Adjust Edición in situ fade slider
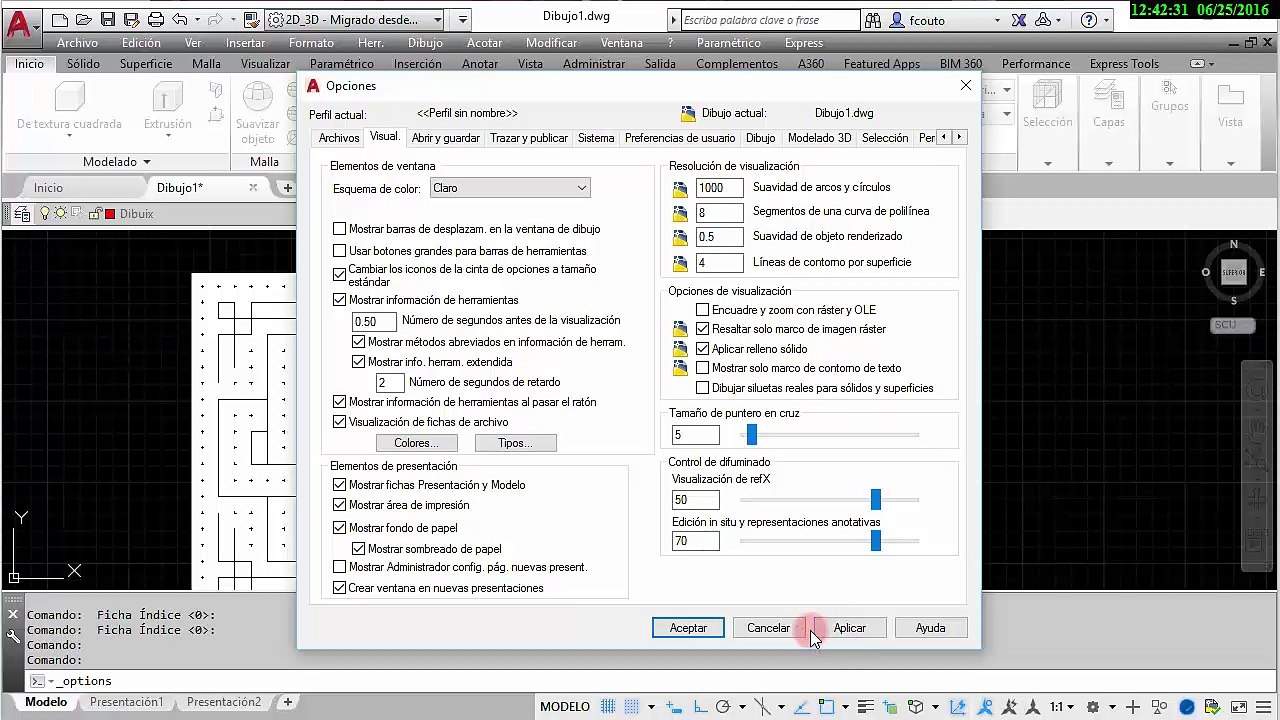Image resolution: width=1280 pixels, height=720 pixels. tap(876, 541)
